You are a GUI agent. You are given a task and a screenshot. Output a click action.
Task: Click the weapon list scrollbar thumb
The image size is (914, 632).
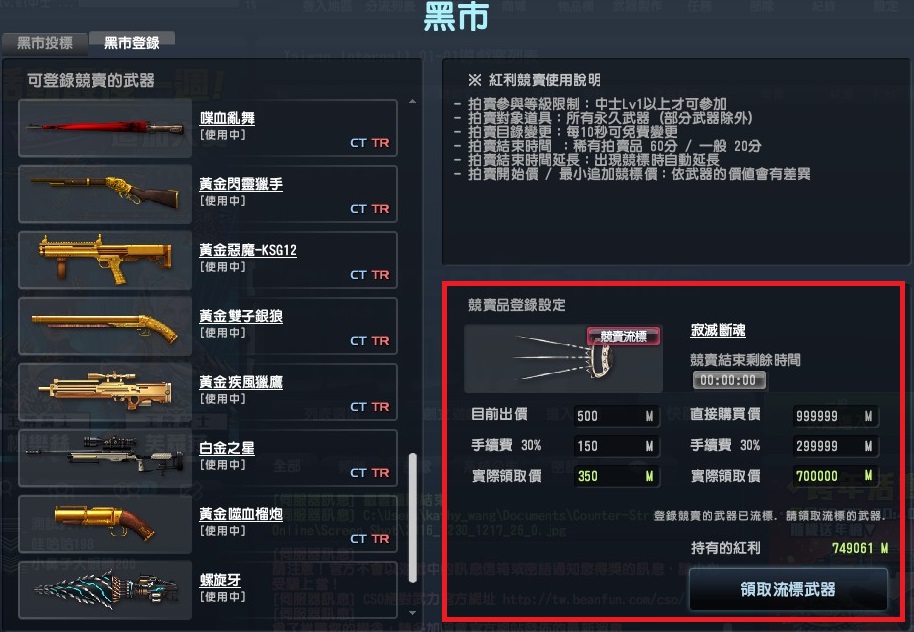413,518
